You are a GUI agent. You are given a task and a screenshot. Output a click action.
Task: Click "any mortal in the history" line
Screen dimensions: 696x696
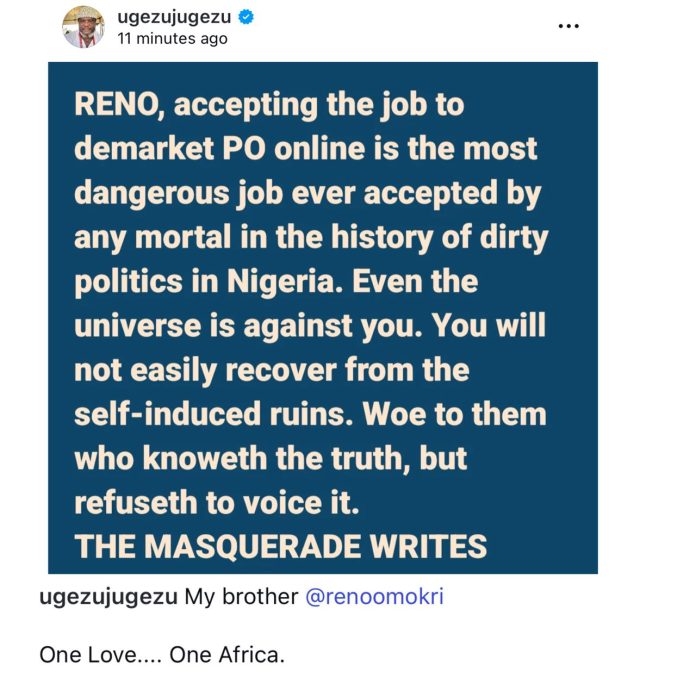tap(311, 238)
